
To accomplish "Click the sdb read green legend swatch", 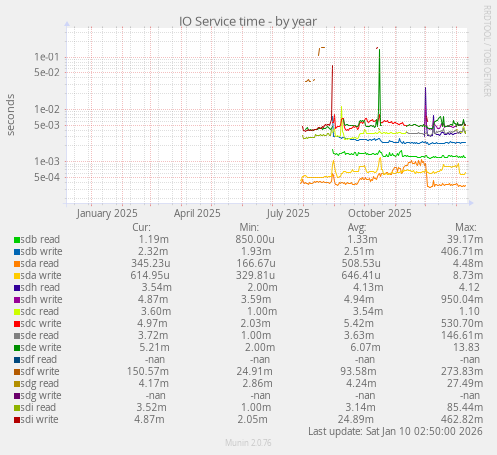I will click(17, 240).
